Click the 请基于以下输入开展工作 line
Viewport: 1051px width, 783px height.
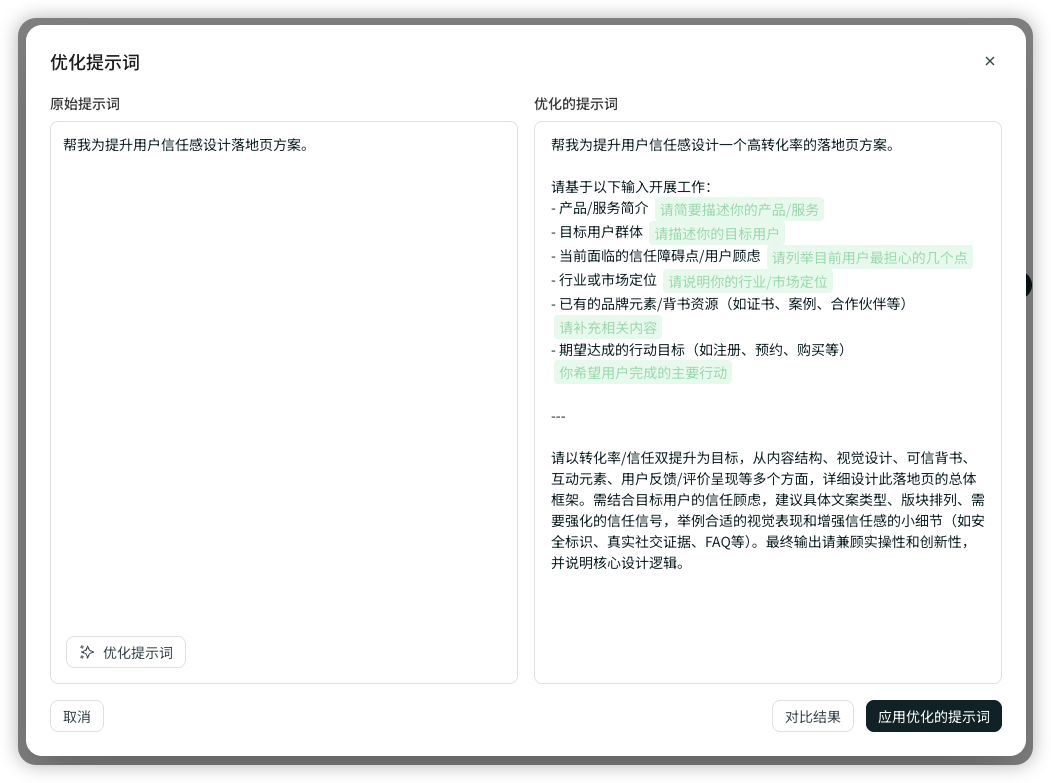click(630, 186)
